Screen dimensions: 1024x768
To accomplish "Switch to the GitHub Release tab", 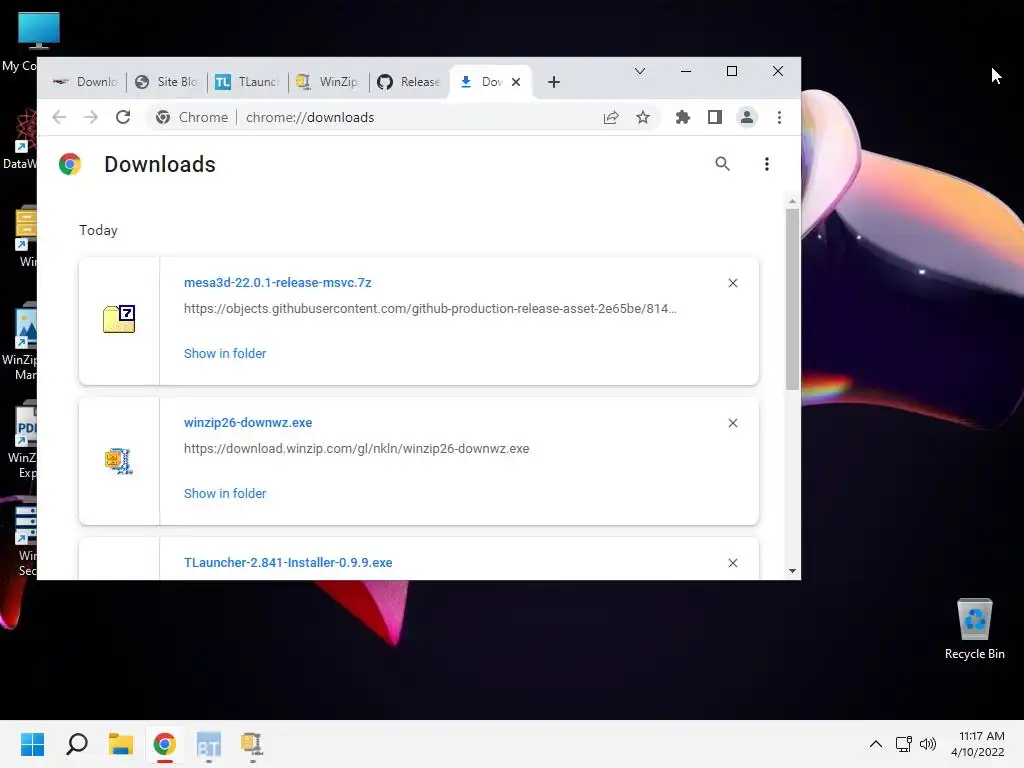I will 409,82.
